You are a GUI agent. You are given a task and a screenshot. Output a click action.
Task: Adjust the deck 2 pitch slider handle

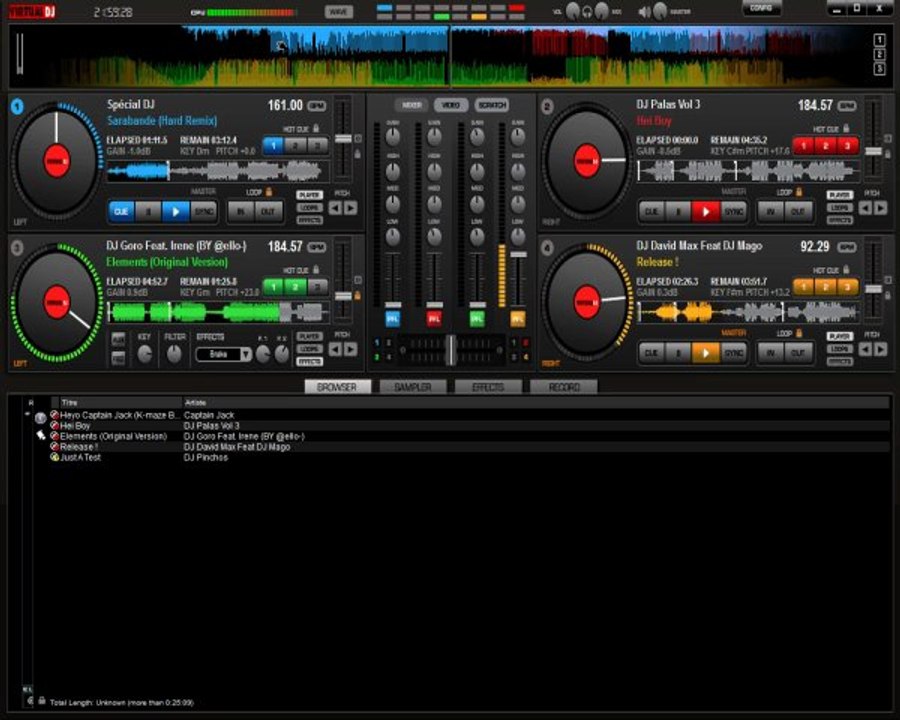pos(873,151)
